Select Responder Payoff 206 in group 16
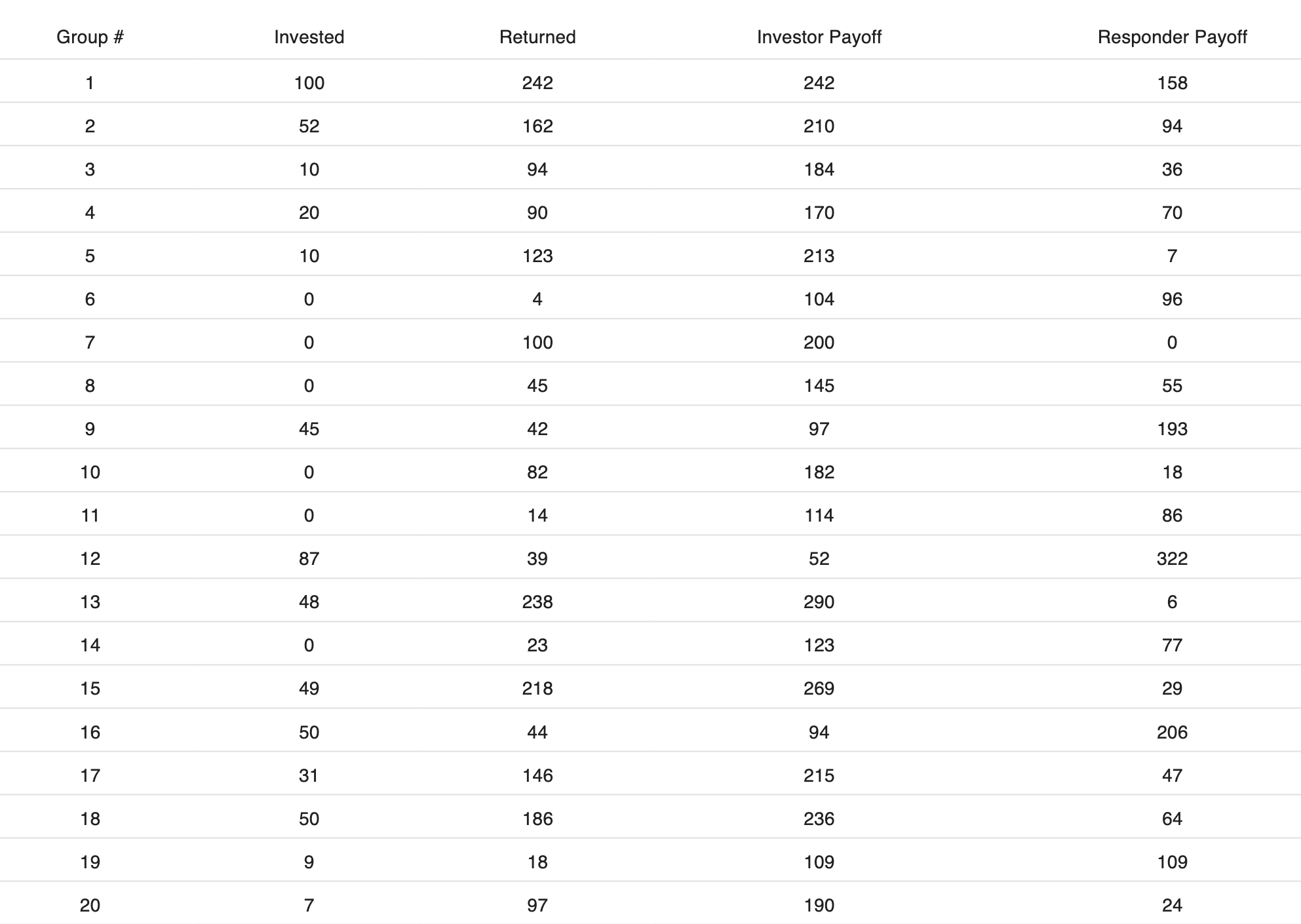The image size is (1301, 924). click(x=1172, y=732)
